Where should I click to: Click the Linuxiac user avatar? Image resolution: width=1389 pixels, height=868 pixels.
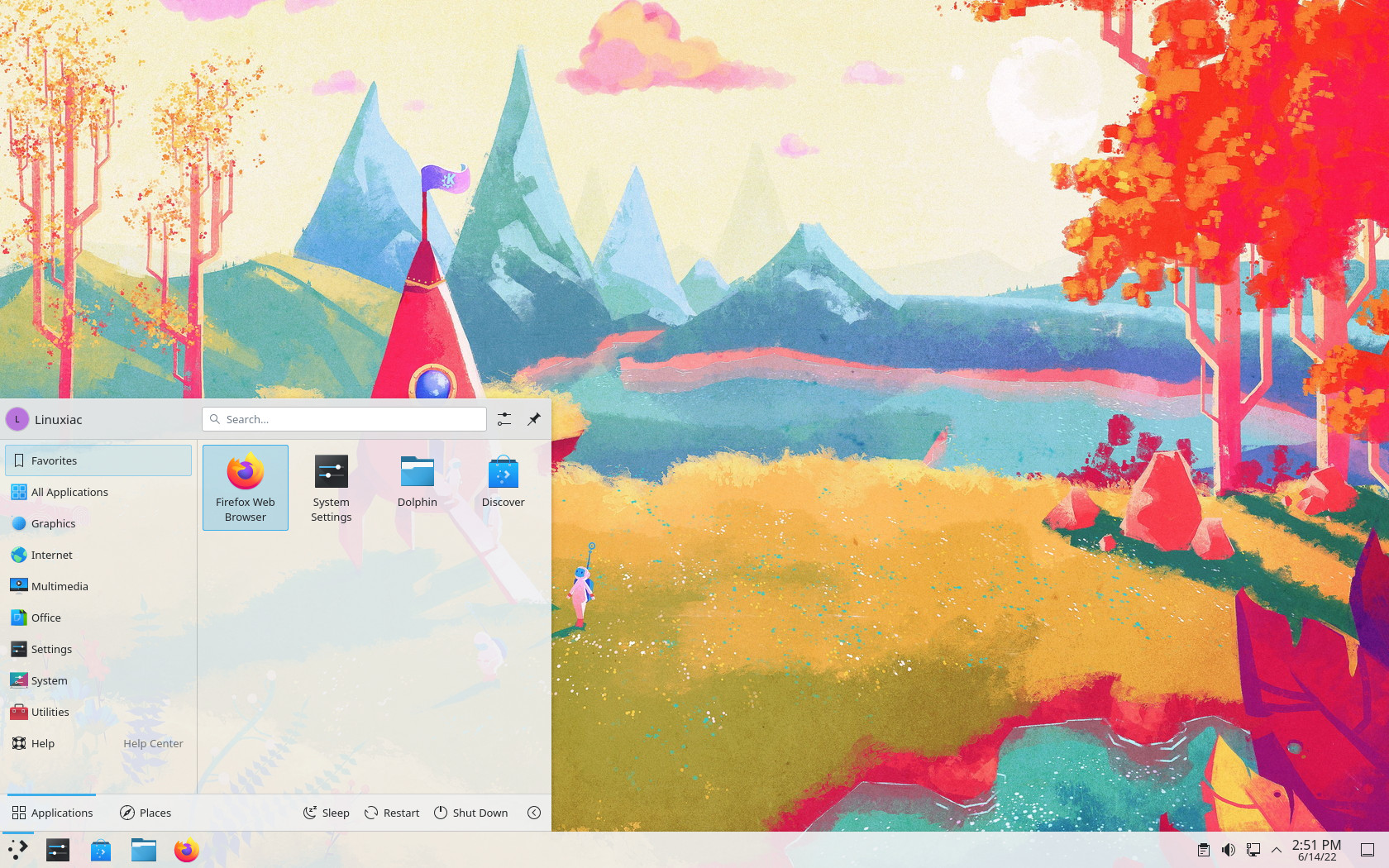pos(17,419)
